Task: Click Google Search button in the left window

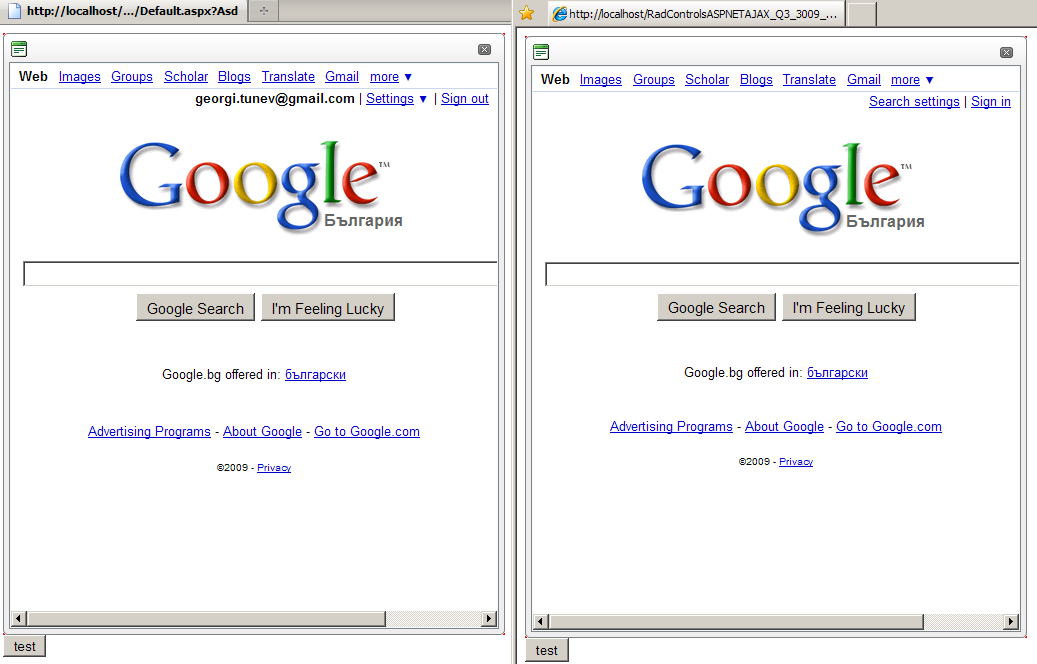Action: pos(195,308)
